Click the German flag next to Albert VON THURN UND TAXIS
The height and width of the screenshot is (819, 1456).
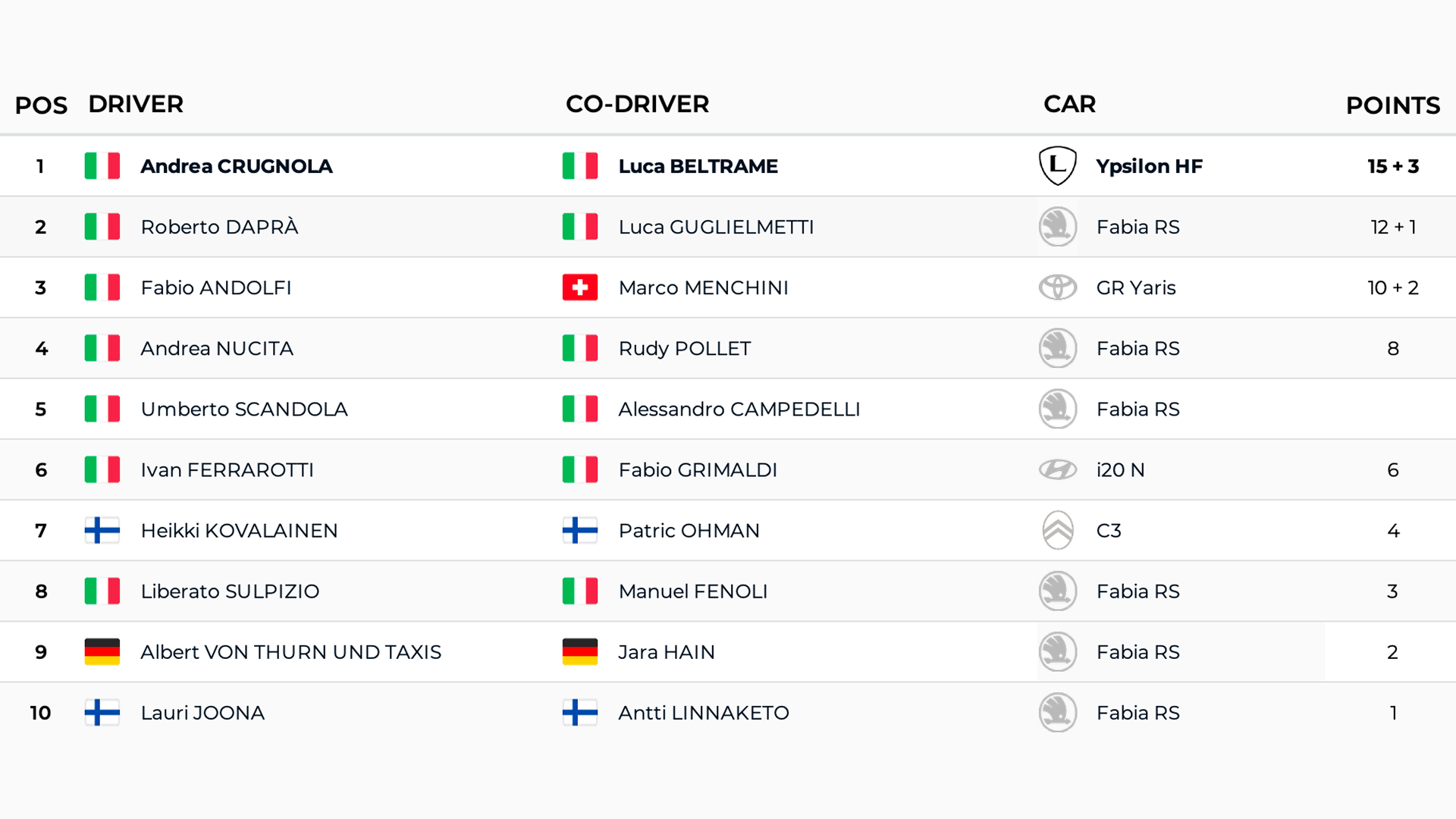[x=102, y=651]
